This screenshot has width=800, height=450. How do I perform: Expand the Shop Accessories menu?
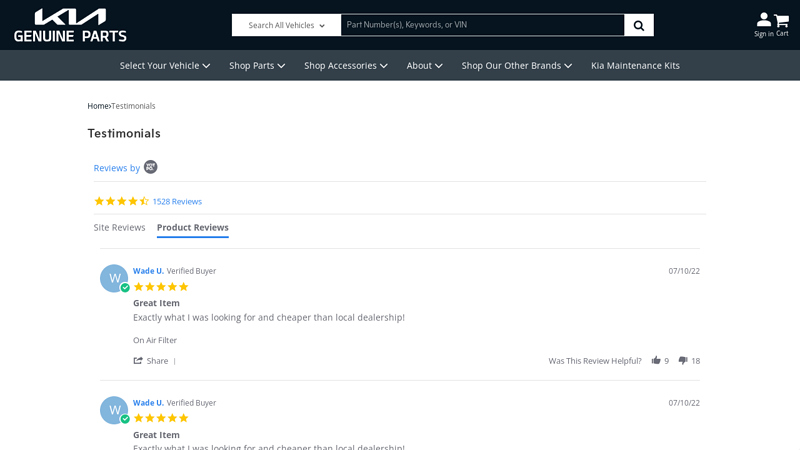[346, 65]
